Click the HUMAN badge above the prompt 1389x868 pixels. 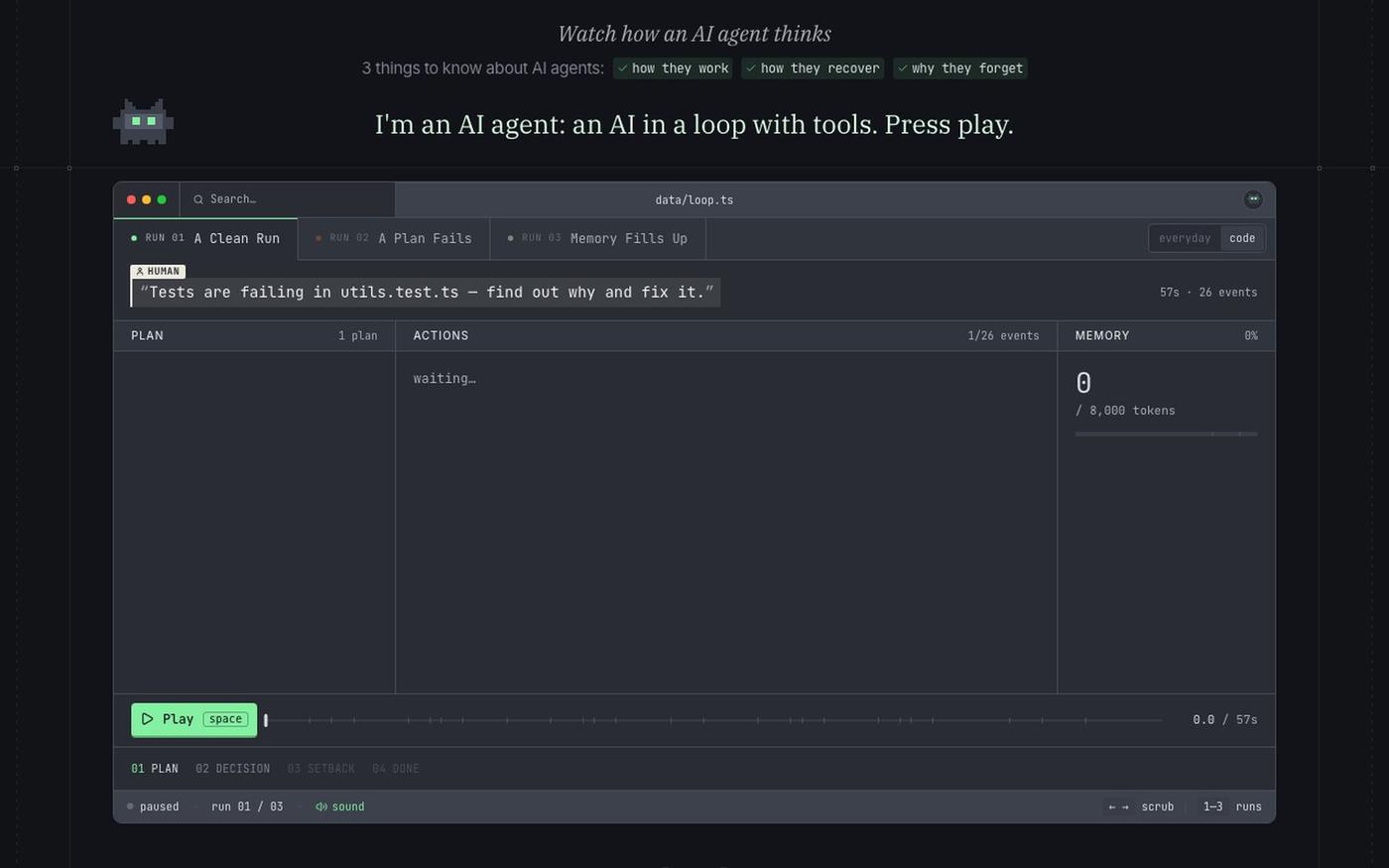click(158, 271)
